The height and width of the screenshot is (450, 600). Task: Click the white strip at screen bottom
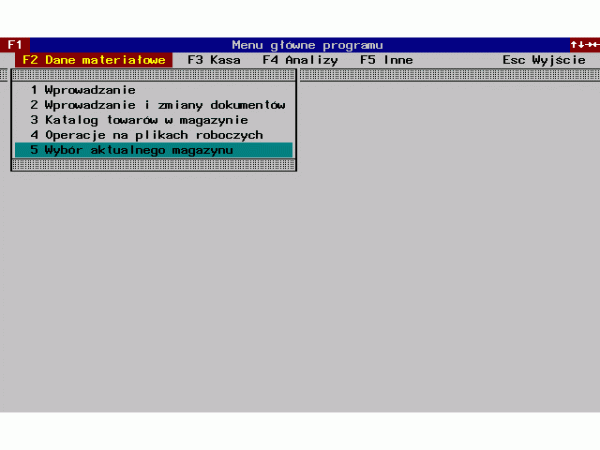pos(300,430)
